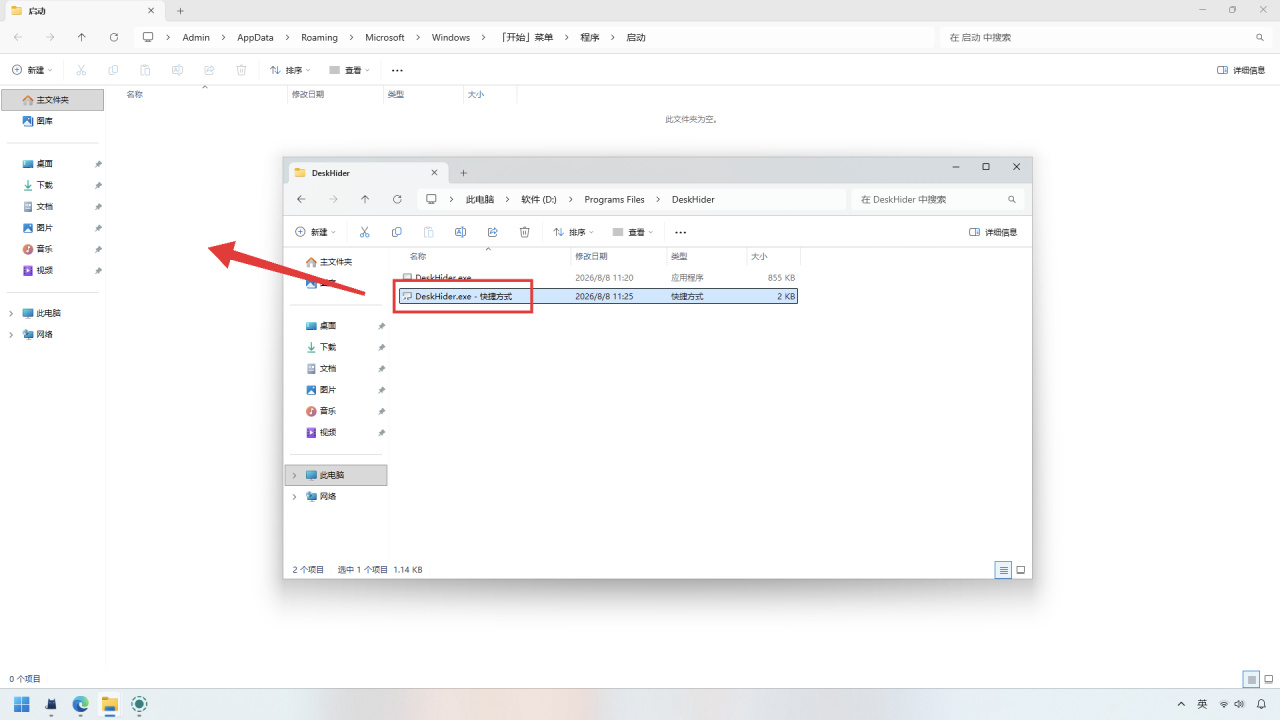Open the Windows Start menu
The image size is (1280, 720).
point(22,705)
